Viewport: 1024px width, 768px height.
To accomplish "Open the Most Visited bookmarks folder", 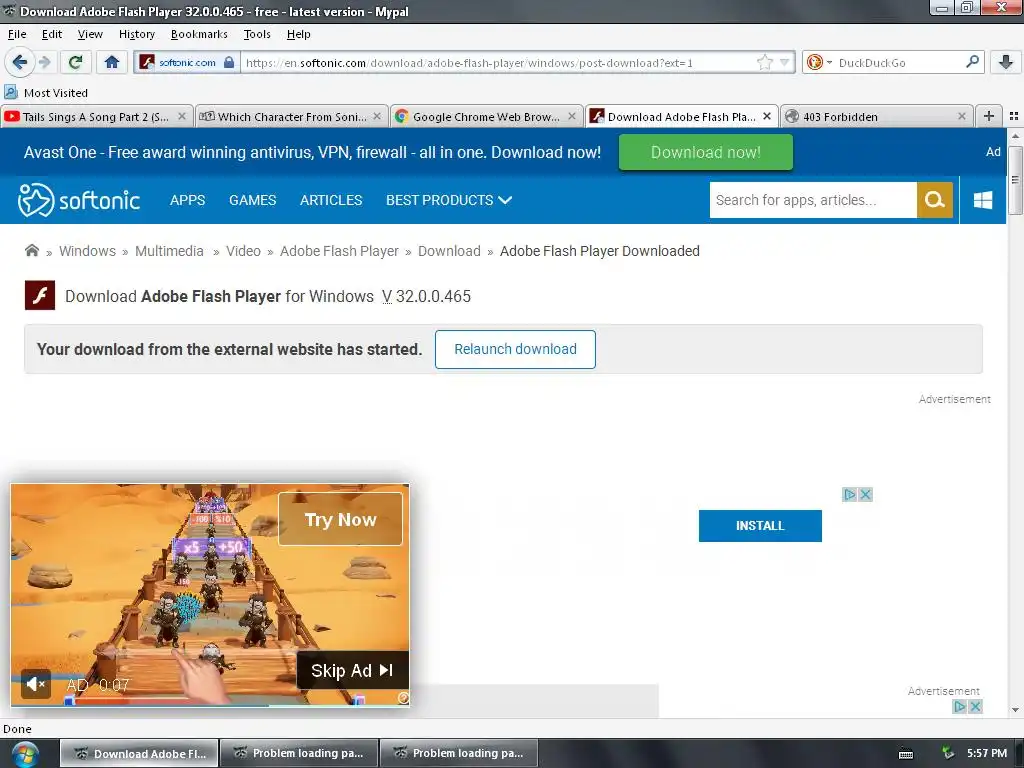I will point(46,93).
